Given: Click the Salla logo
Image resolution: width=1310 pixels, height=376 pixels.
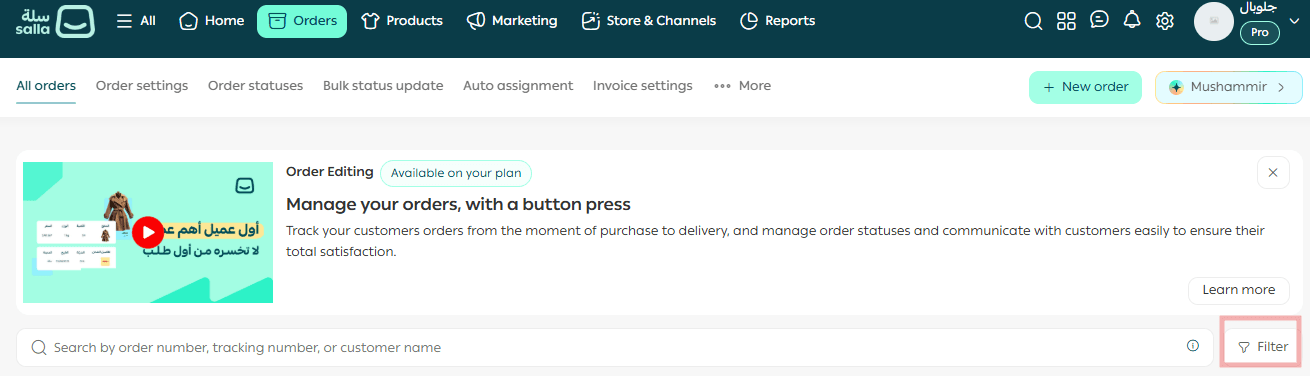Looking at the screenshot, I should (x=55, y=21).
